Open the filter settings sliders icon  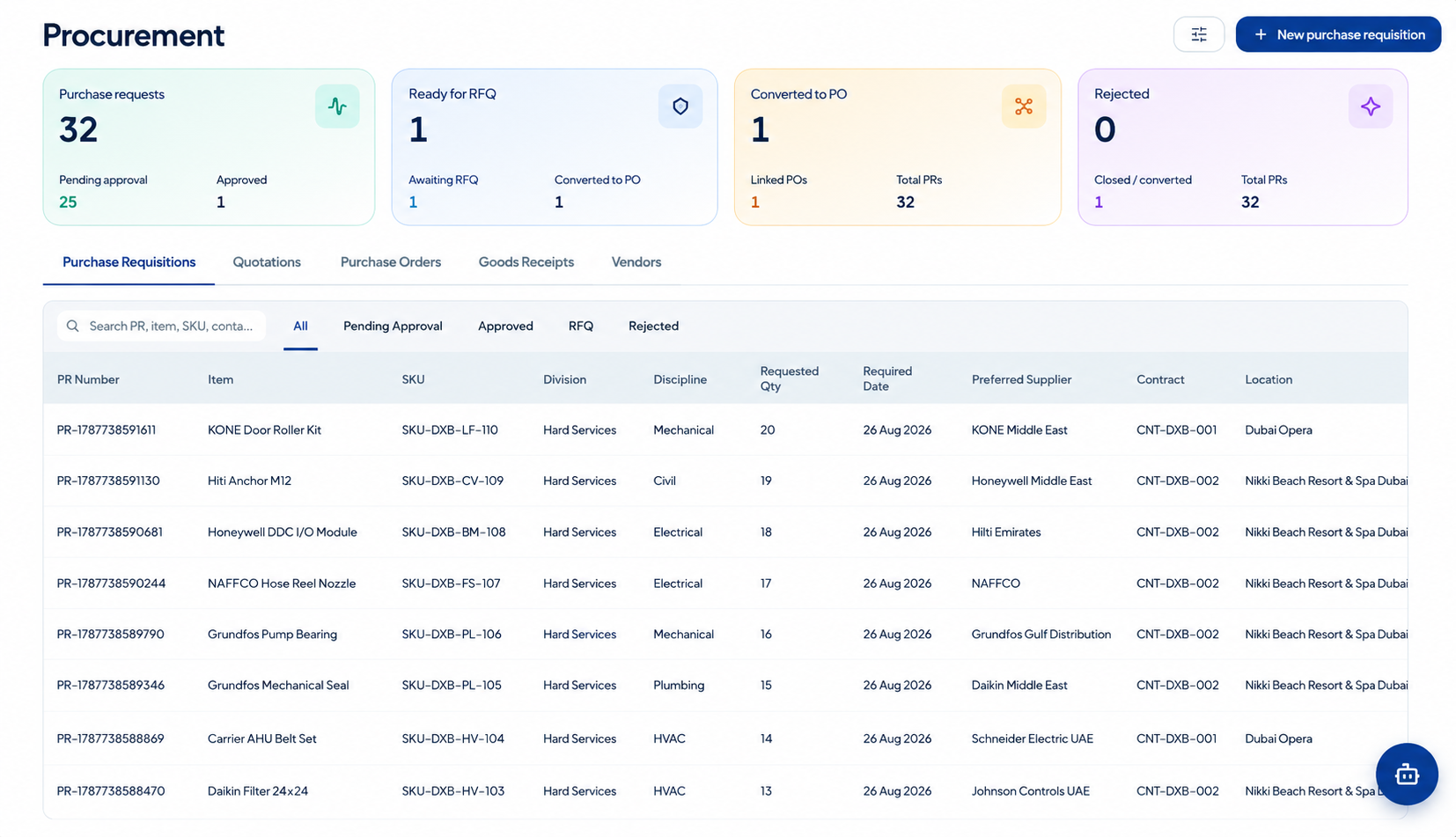1198,34
